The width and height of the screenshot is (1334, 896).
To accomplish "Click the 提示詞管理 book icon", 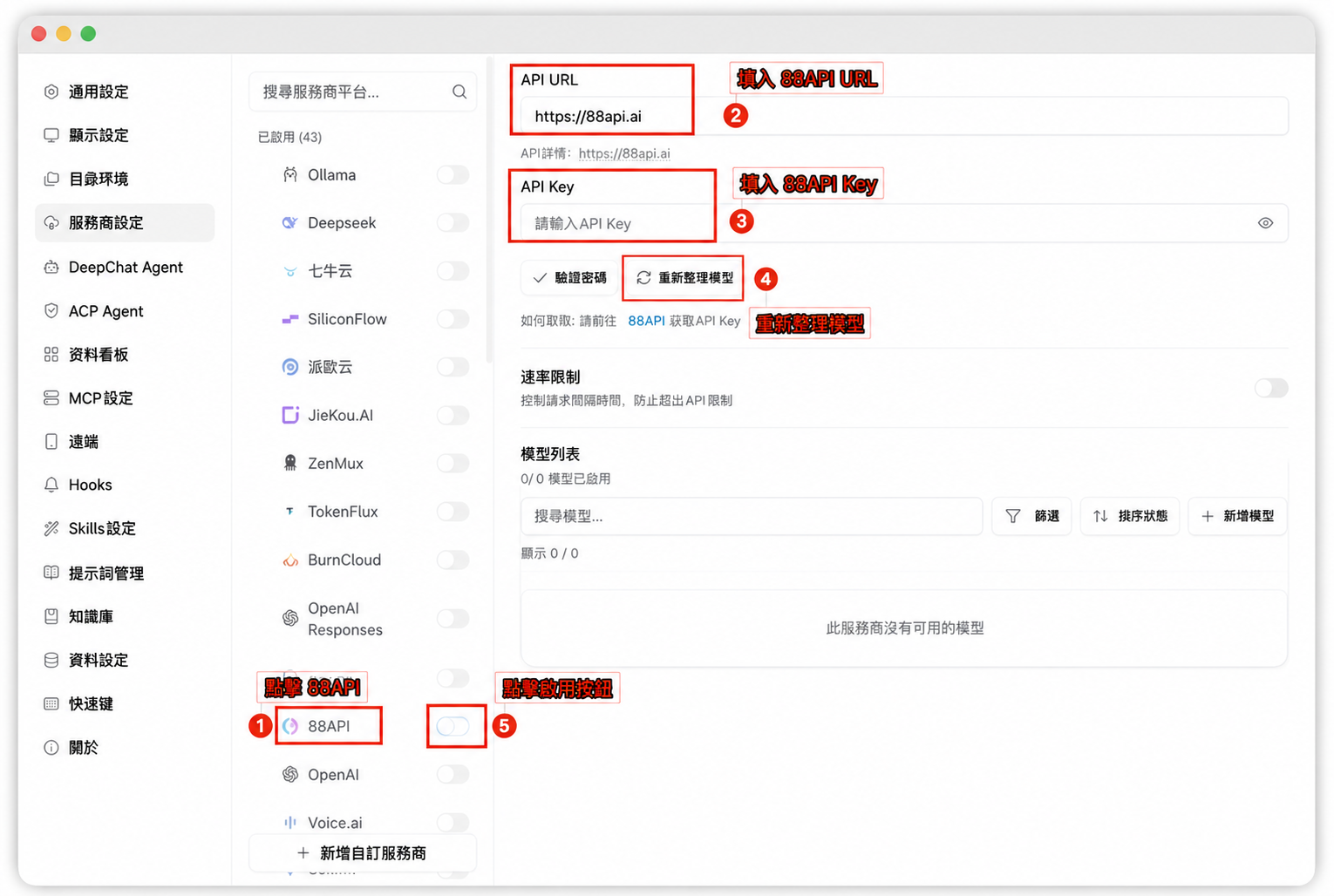I will (x=51, y=573).
